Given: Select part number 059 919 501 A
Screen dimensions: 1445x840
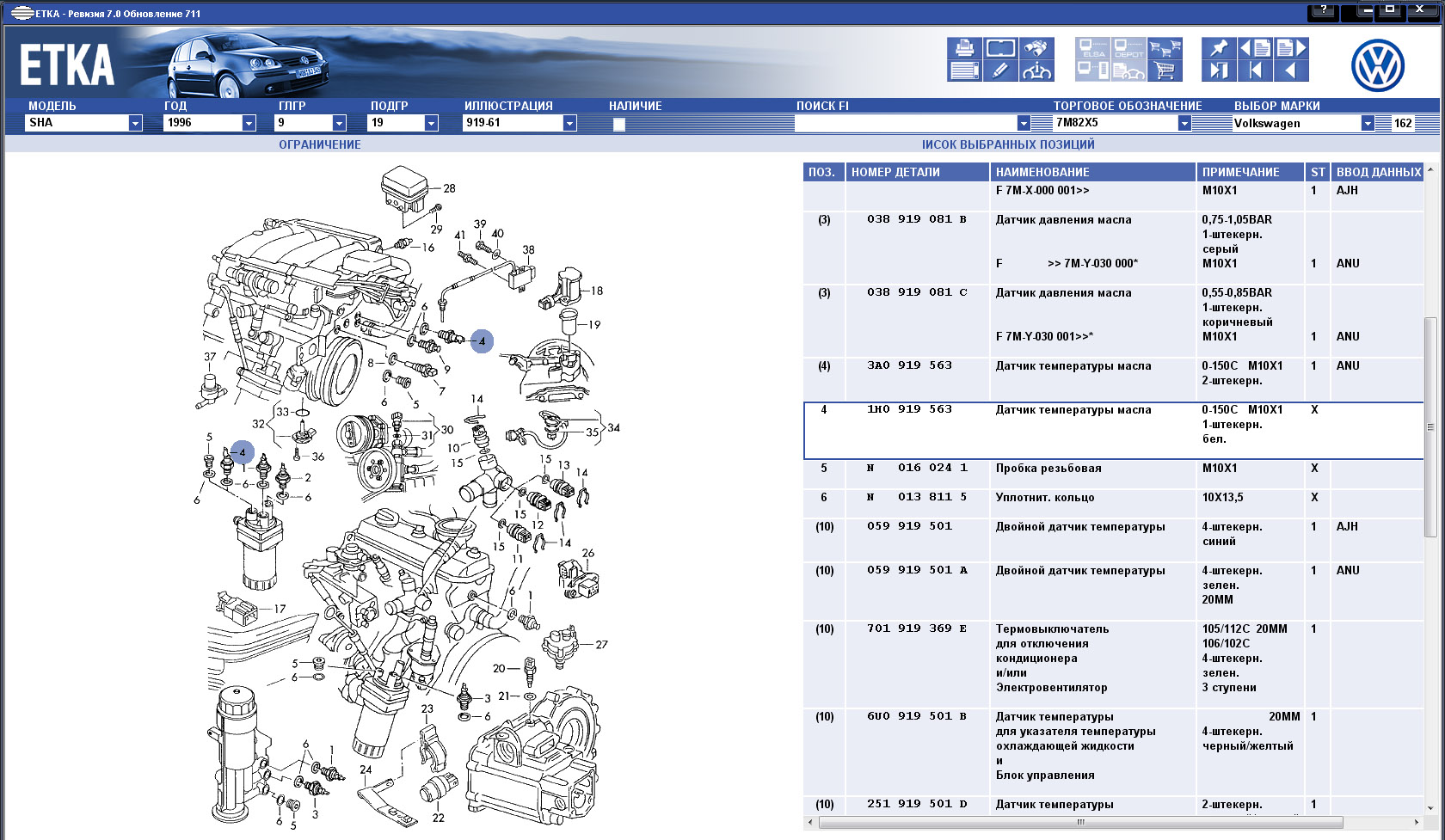Looking at the screenshot, I should (917, 570).
